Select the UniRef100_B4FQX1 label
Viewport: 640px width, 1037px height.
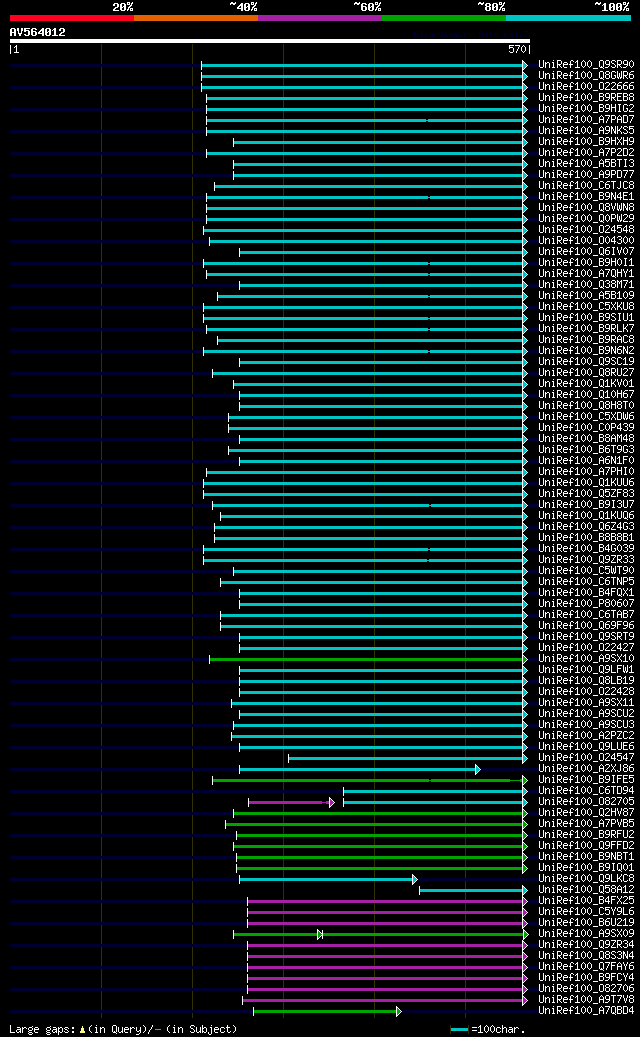pos(586,593)
